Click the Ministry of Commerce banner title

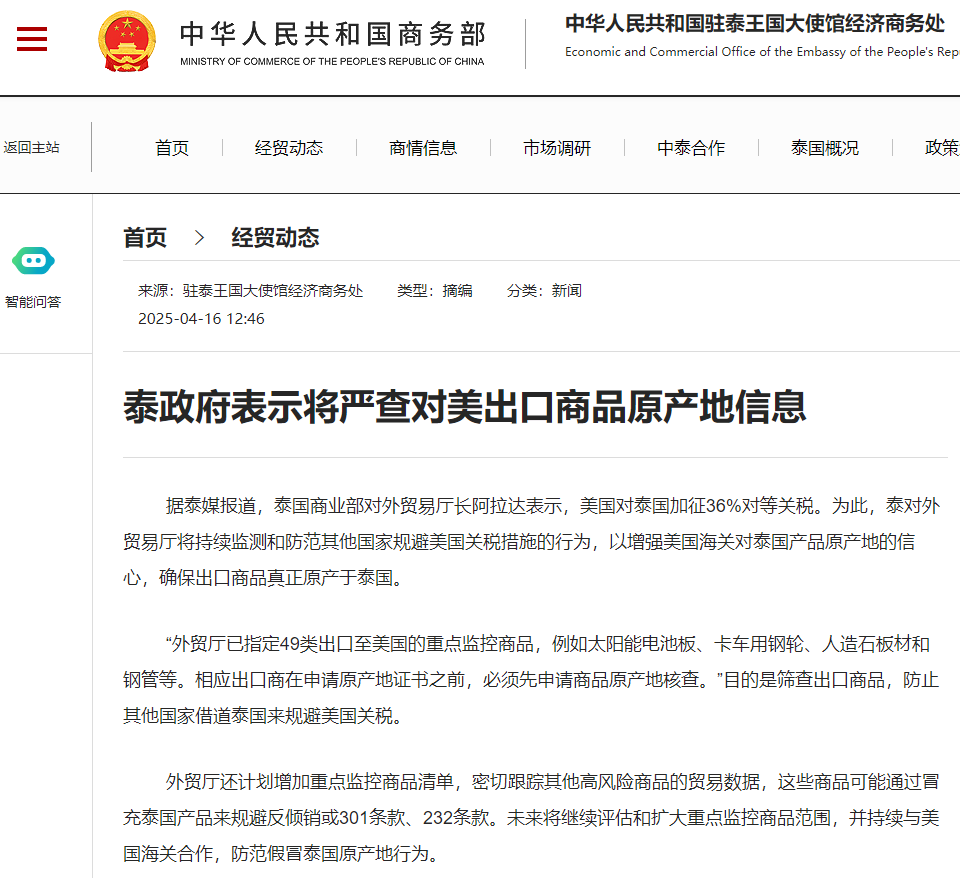coord(330,35)
